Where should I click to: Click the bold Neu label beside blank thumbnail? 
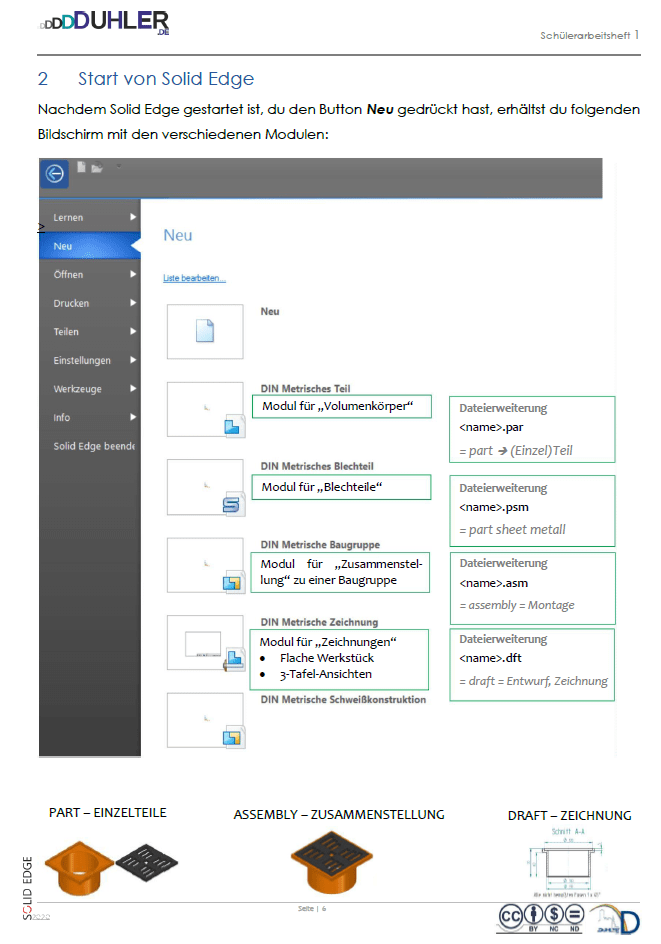click(270, 312)
